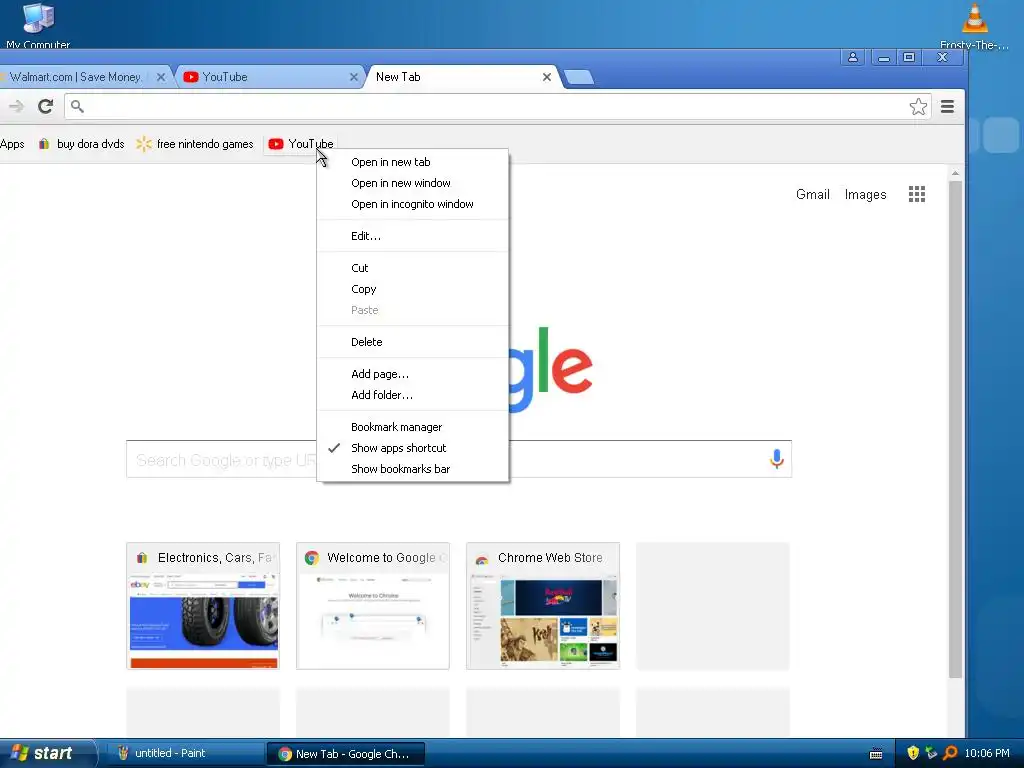Open the free nintendo games bookmark
The image size is (1024, 768).
point(195,144)
